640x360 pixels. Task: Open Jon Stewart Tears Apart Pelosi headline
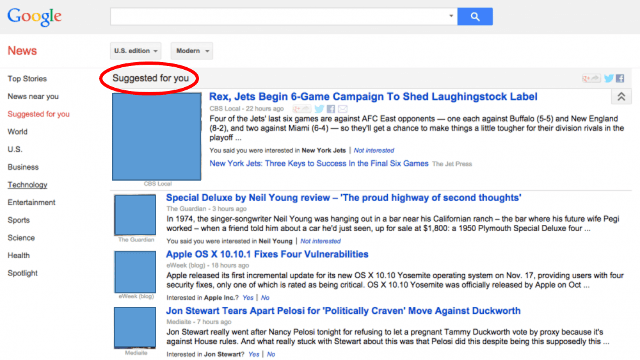343,311
